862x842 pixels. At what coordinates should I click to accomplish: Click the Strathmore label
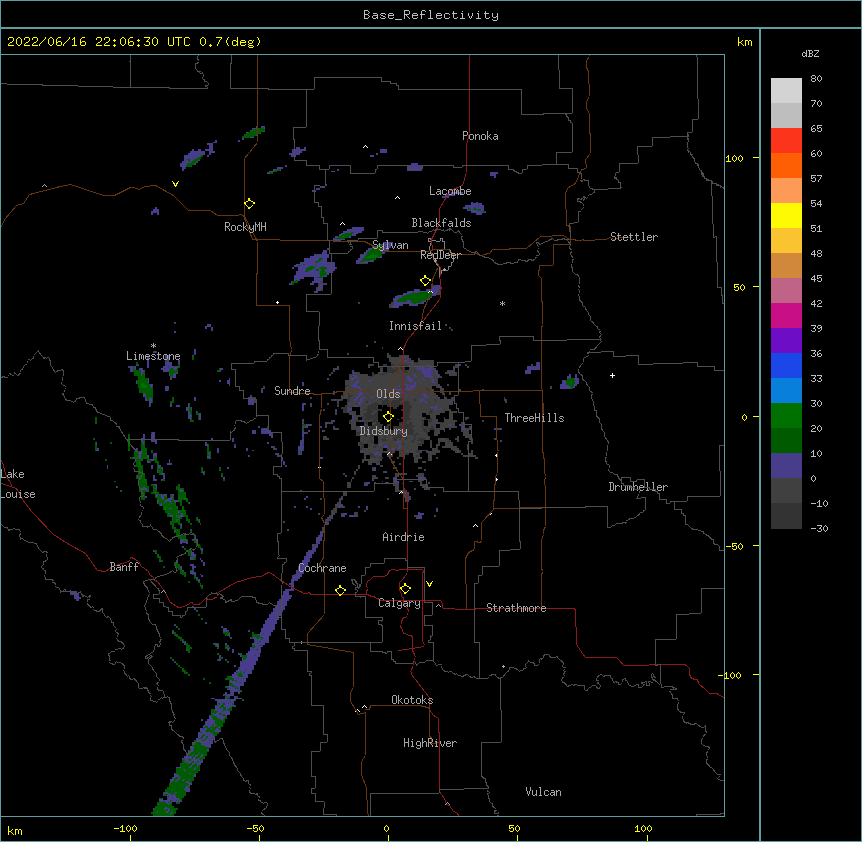tap(516, 608)
